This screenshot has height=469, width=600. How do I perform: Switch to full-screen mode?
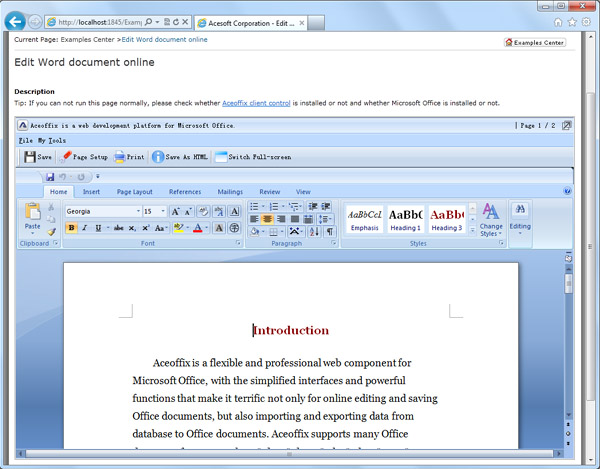(x=253, y=157)
